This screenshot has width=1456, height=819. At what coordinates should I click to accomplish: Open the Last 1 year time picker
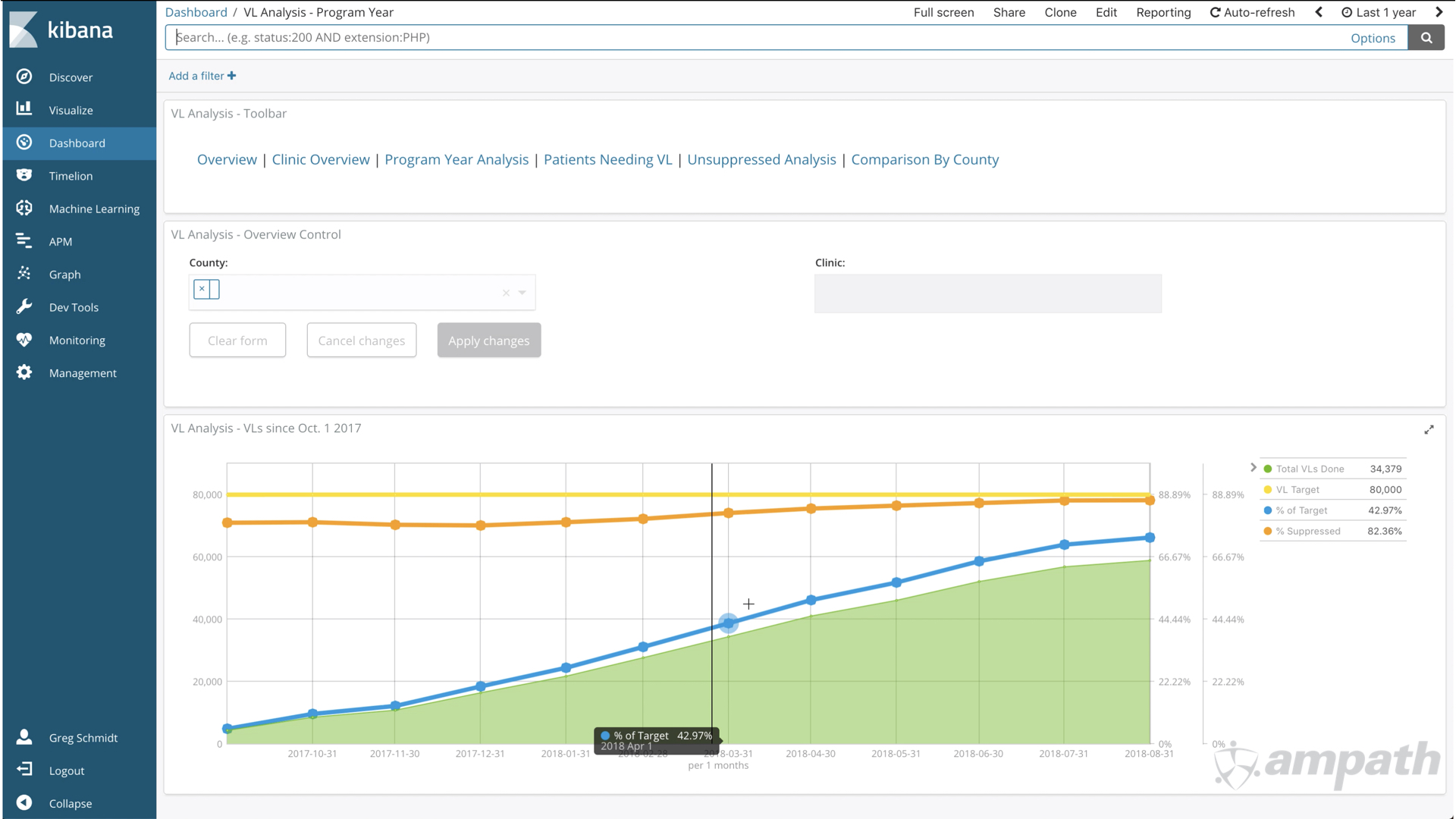pyautogui.click(x=1379, y=12)
